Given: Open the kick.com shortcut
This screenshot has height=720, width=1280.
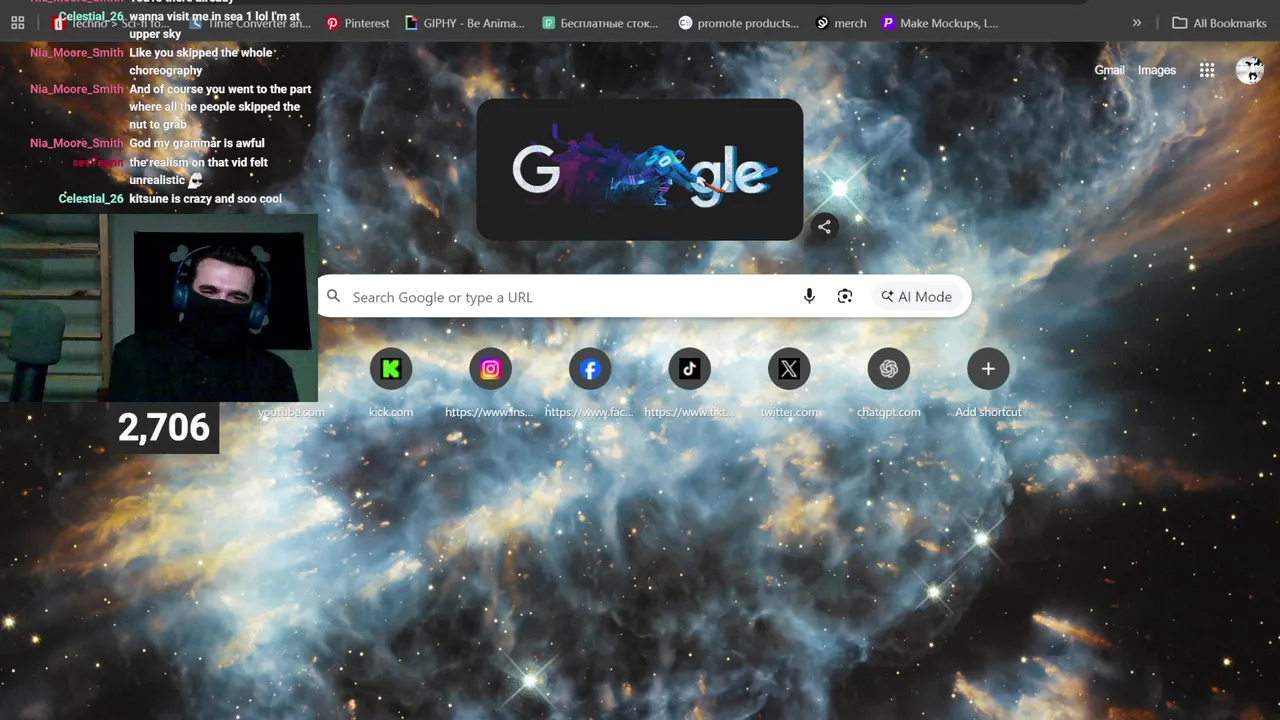Looking at the screenshot, I should (391, 370).
